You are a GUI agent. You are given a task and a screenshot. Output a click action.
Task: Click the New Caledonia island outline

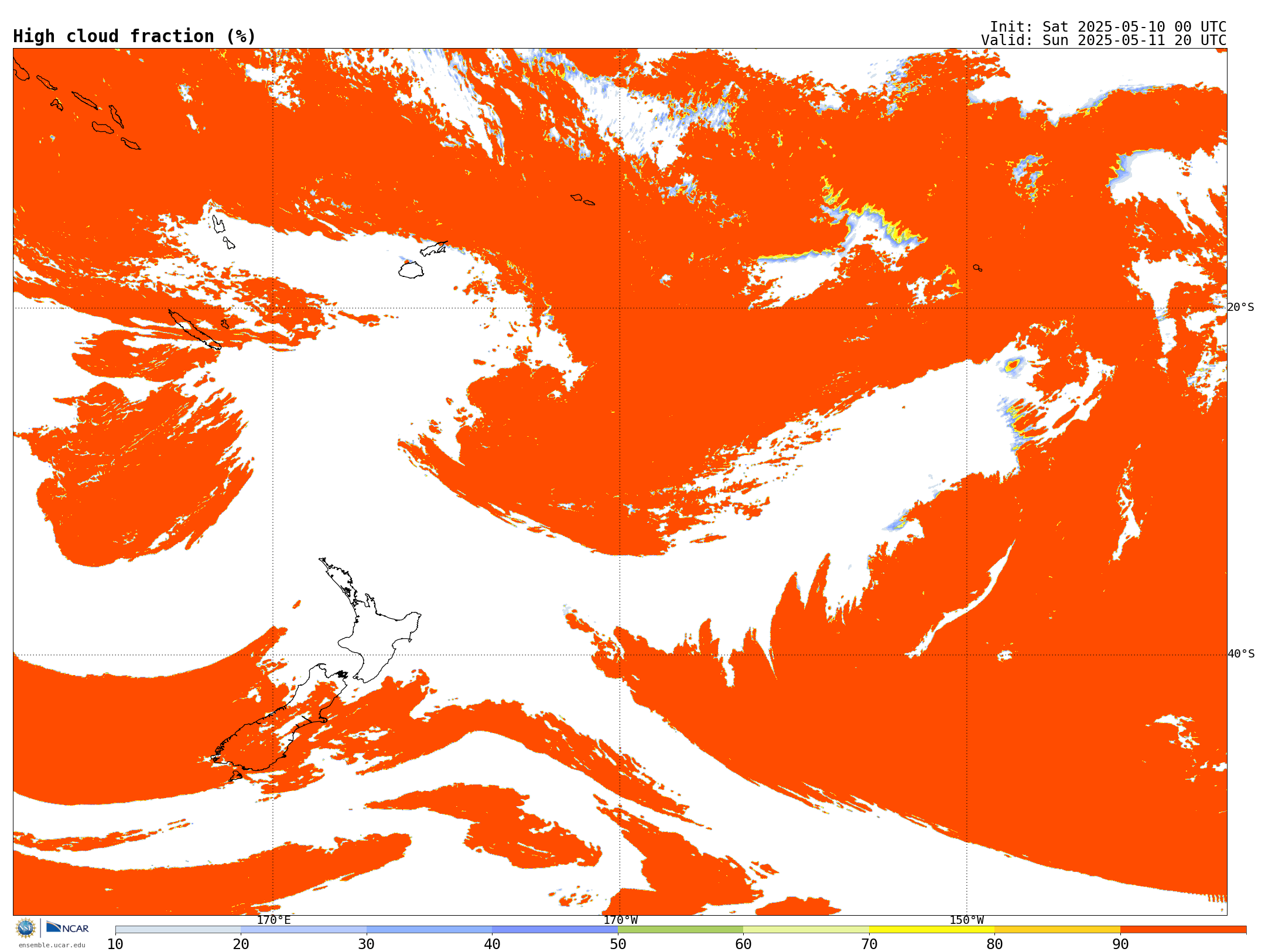click(x=194, y=330)
